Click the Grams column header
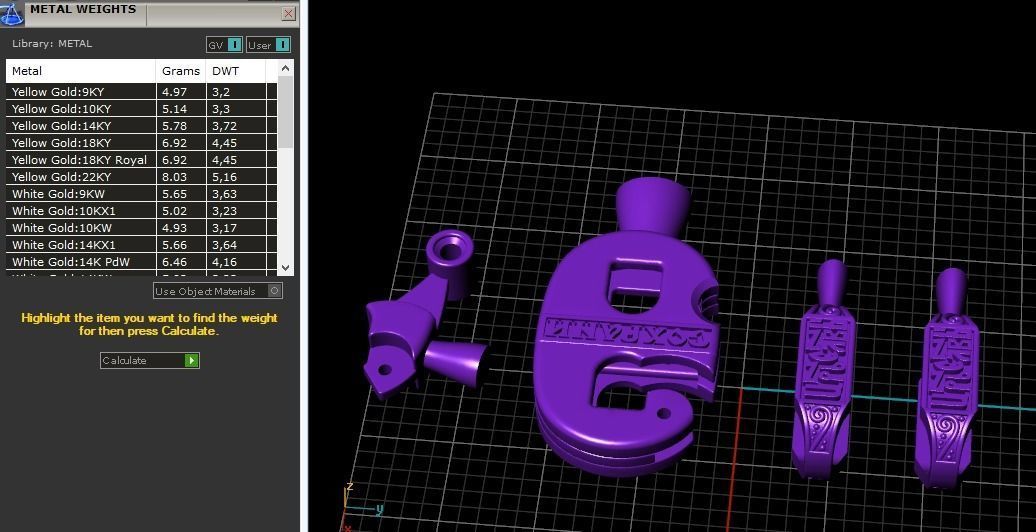1036x532 pixels. [181, 71]
